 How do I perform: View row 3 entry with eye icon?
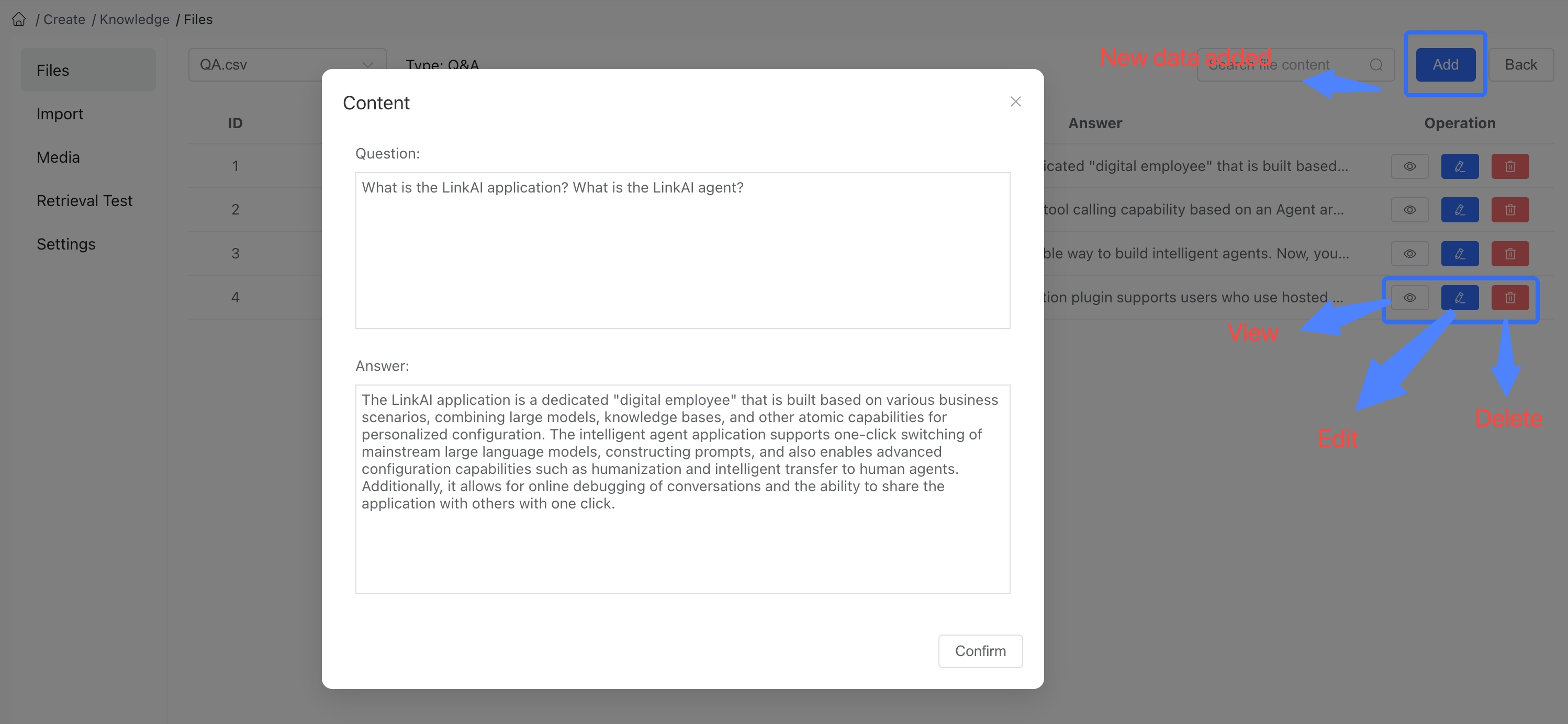coord(1409,254)
